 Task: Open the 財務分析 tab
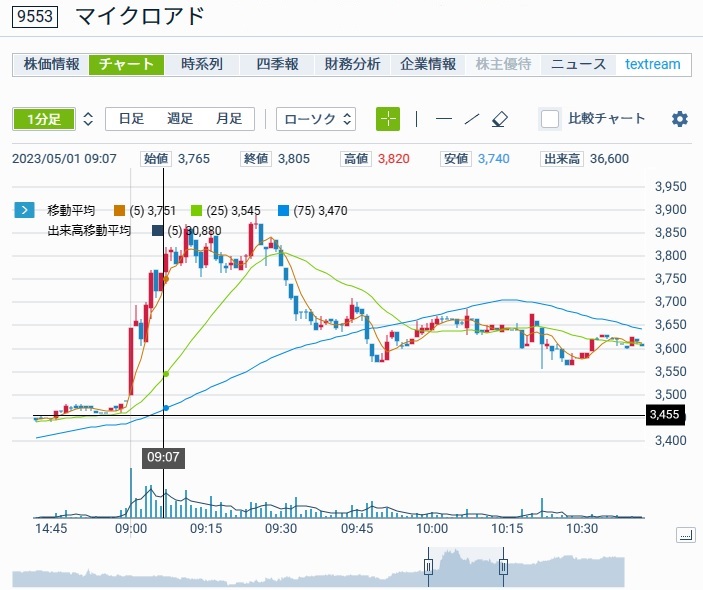[352, 64]
